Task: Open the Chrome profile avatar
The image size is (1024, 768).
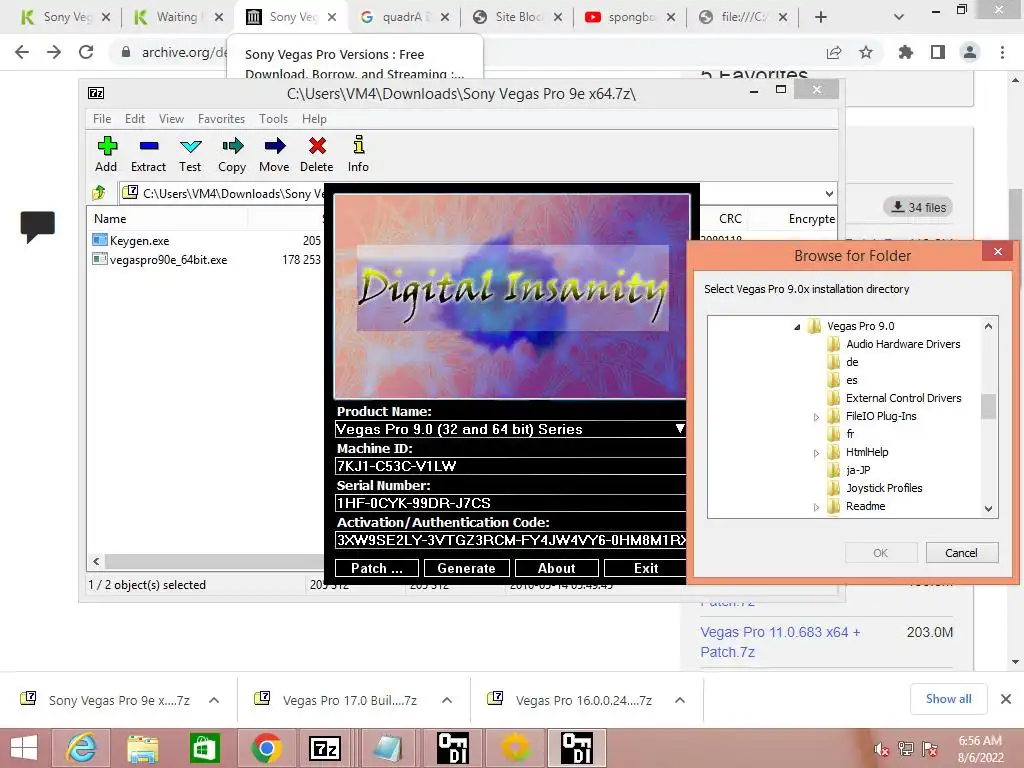Action: point(970,52)
